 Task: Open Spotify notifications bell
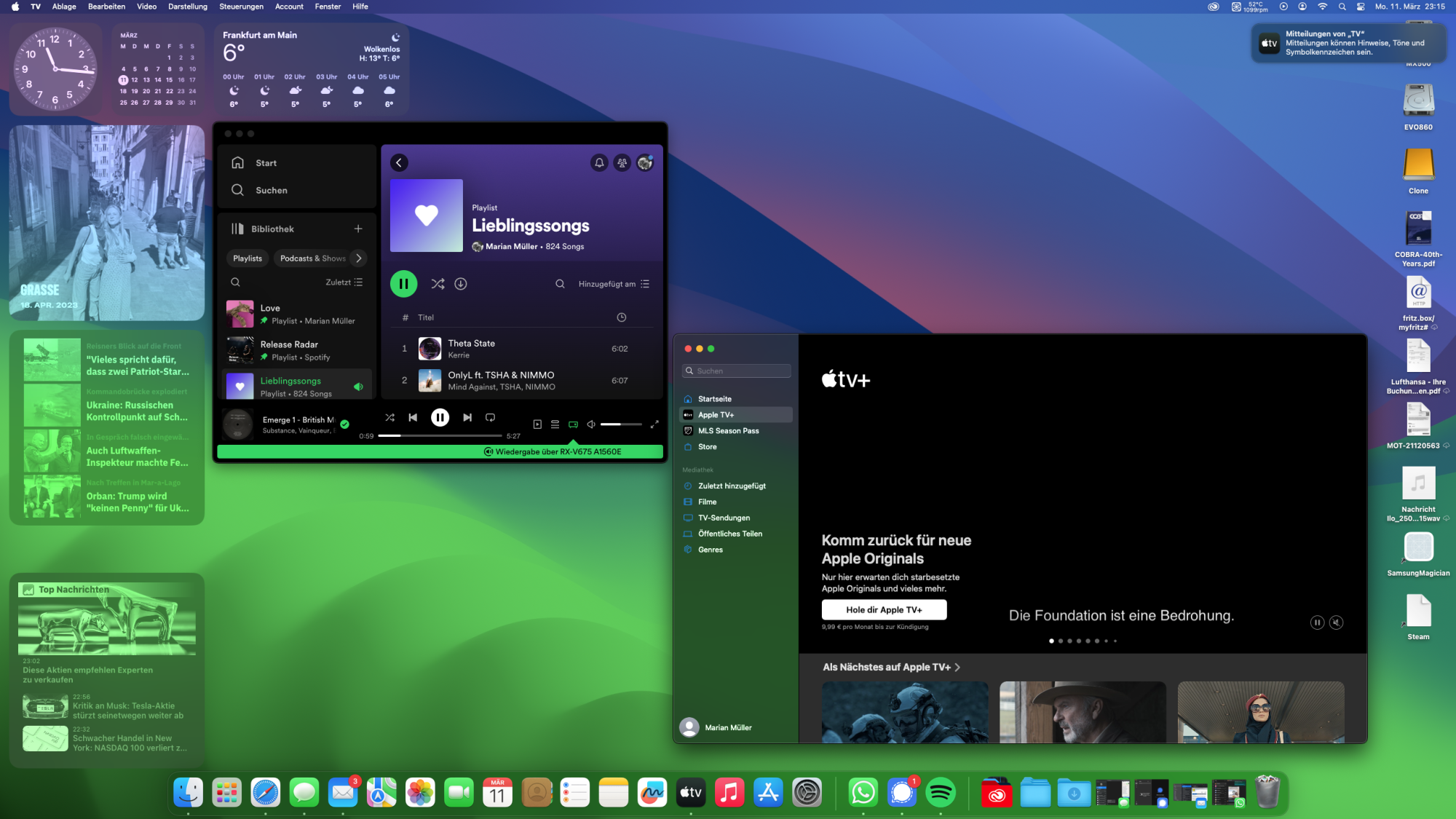tap(598, 163)
